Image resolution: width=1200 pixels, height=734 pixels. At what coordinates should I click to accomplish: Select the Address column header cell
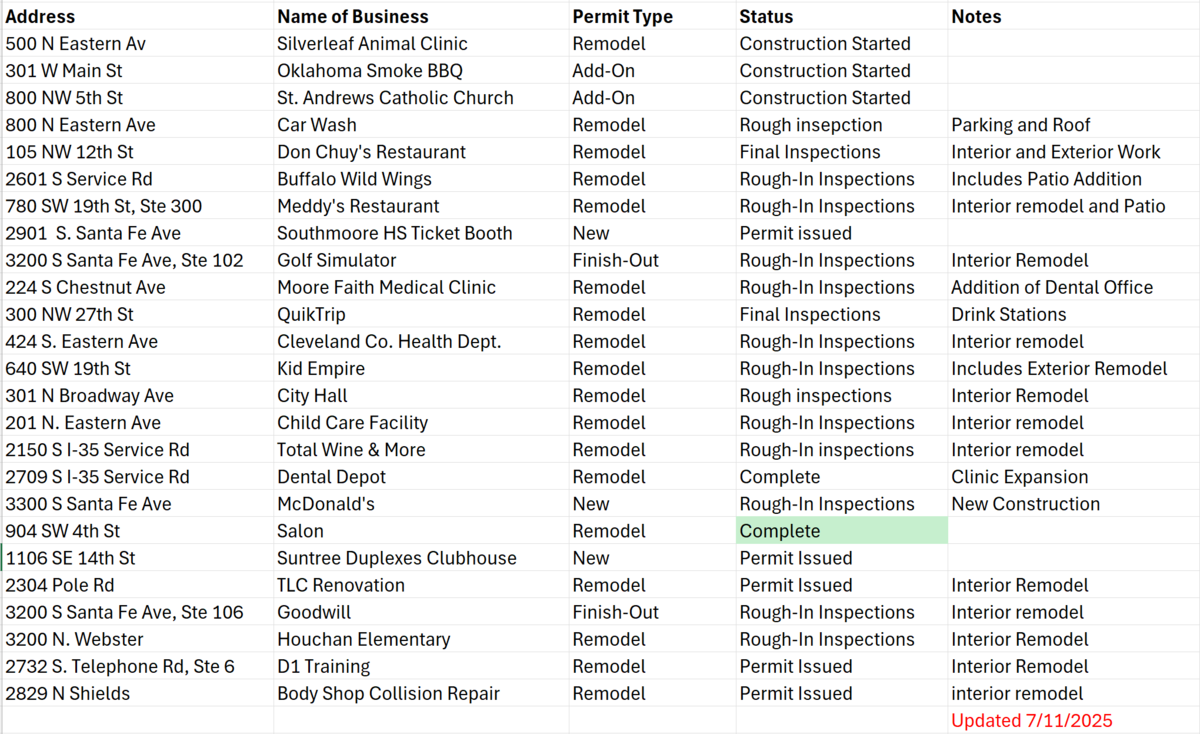click(137, 16)
